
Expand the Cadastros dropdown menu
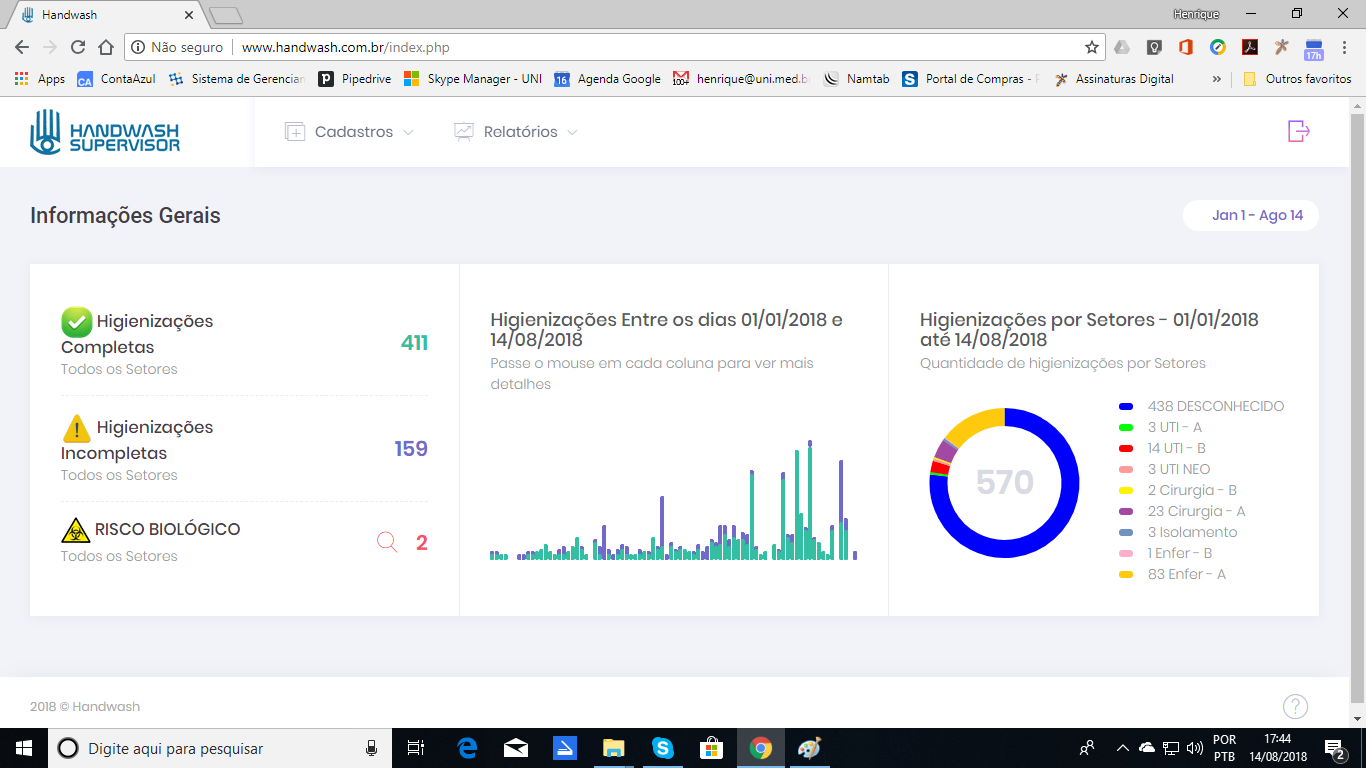click(x=349, y=132)
